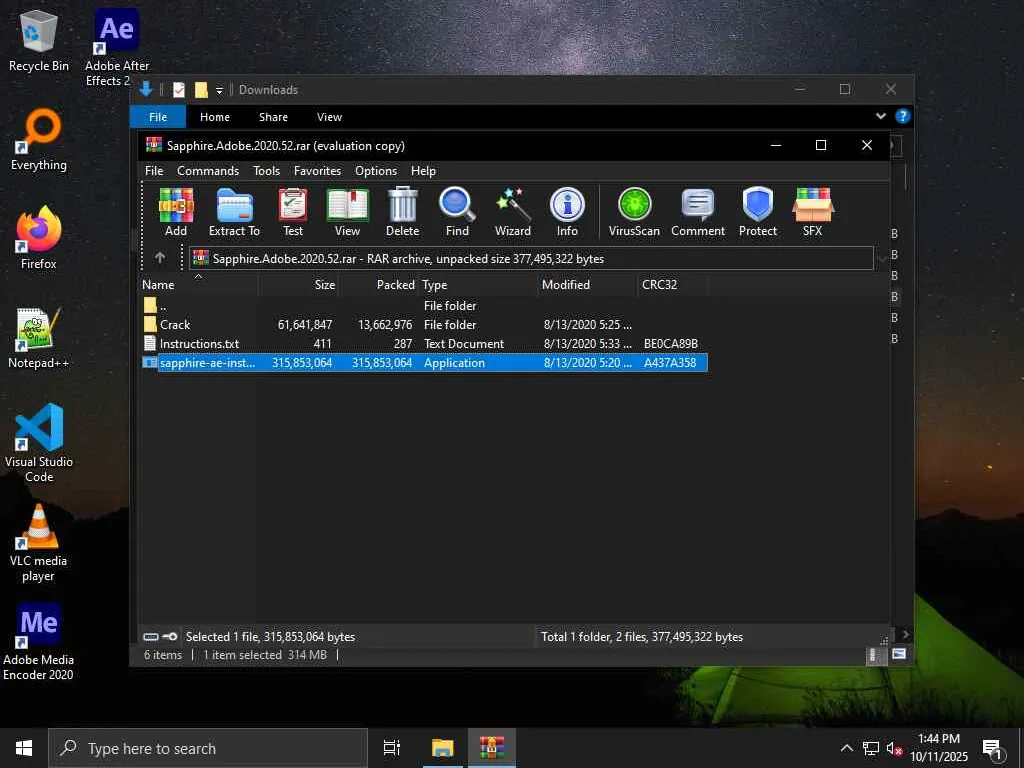Click the drive icon in WinRAR status bar
The image size is (1024, 768).
[151, 637]
